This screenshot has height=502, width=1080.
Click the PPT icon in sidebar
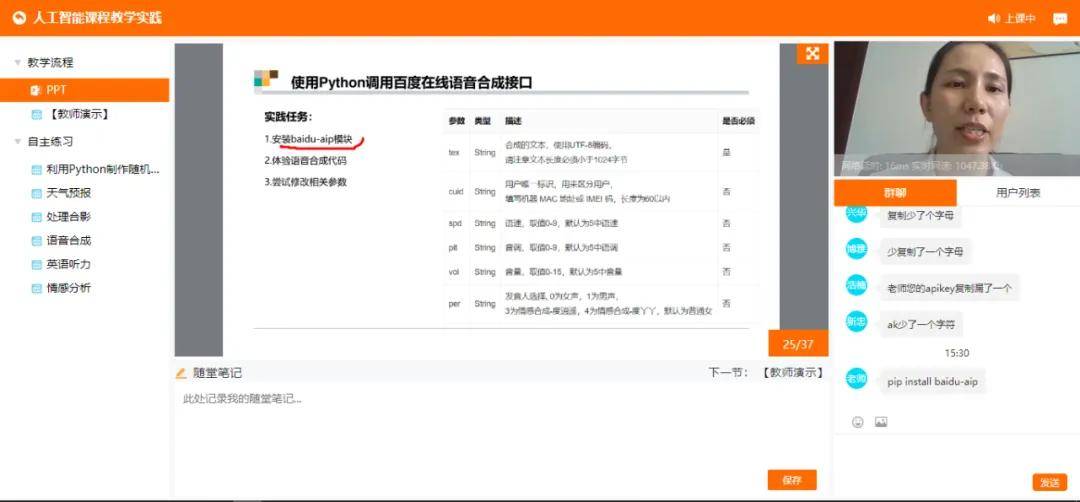coord(36,90)
